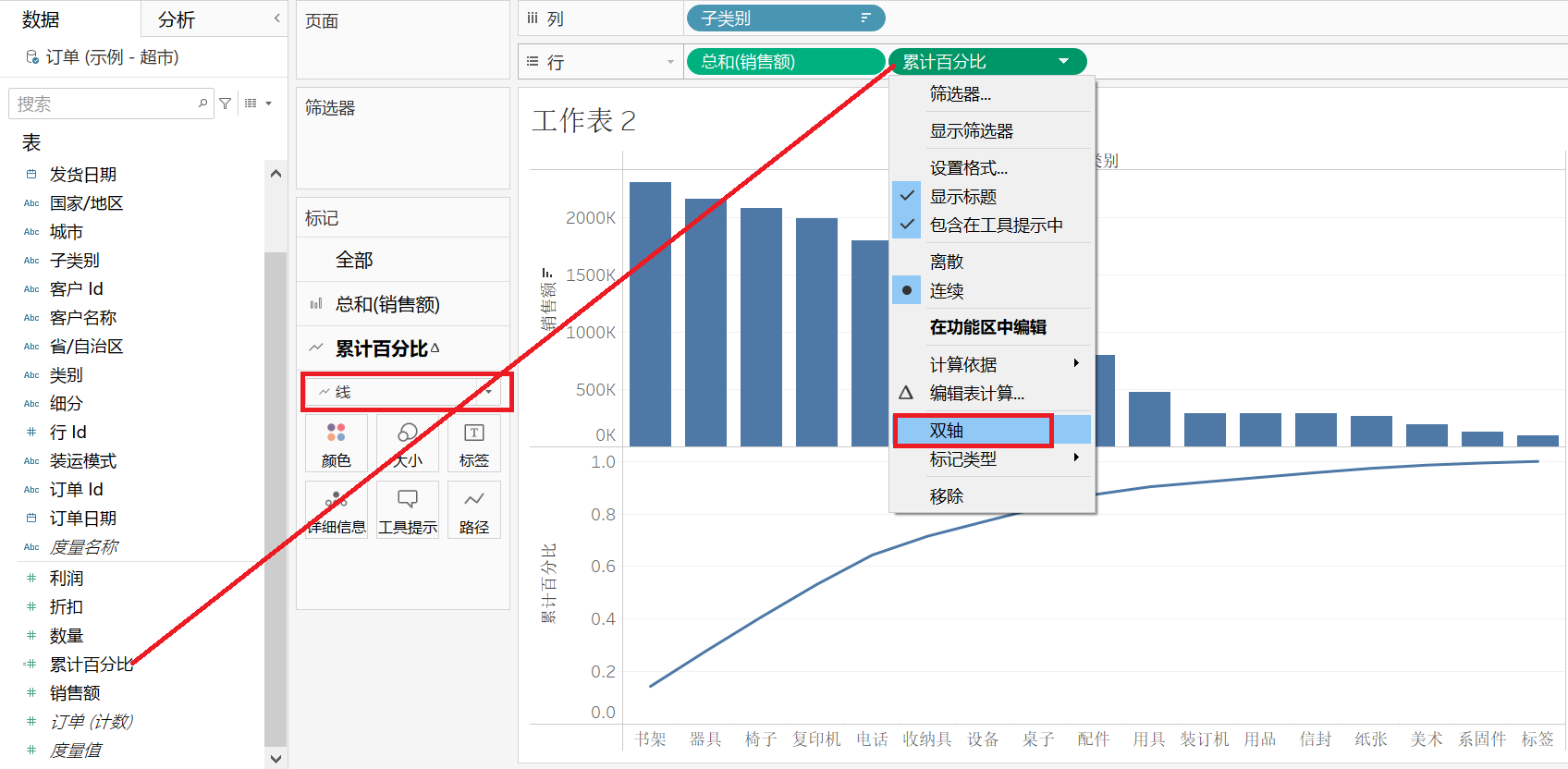Click the field list scroll down arrow
The width and height of the screenshot is (1568, 769).
pyautogui.click(x=276, y=759)
